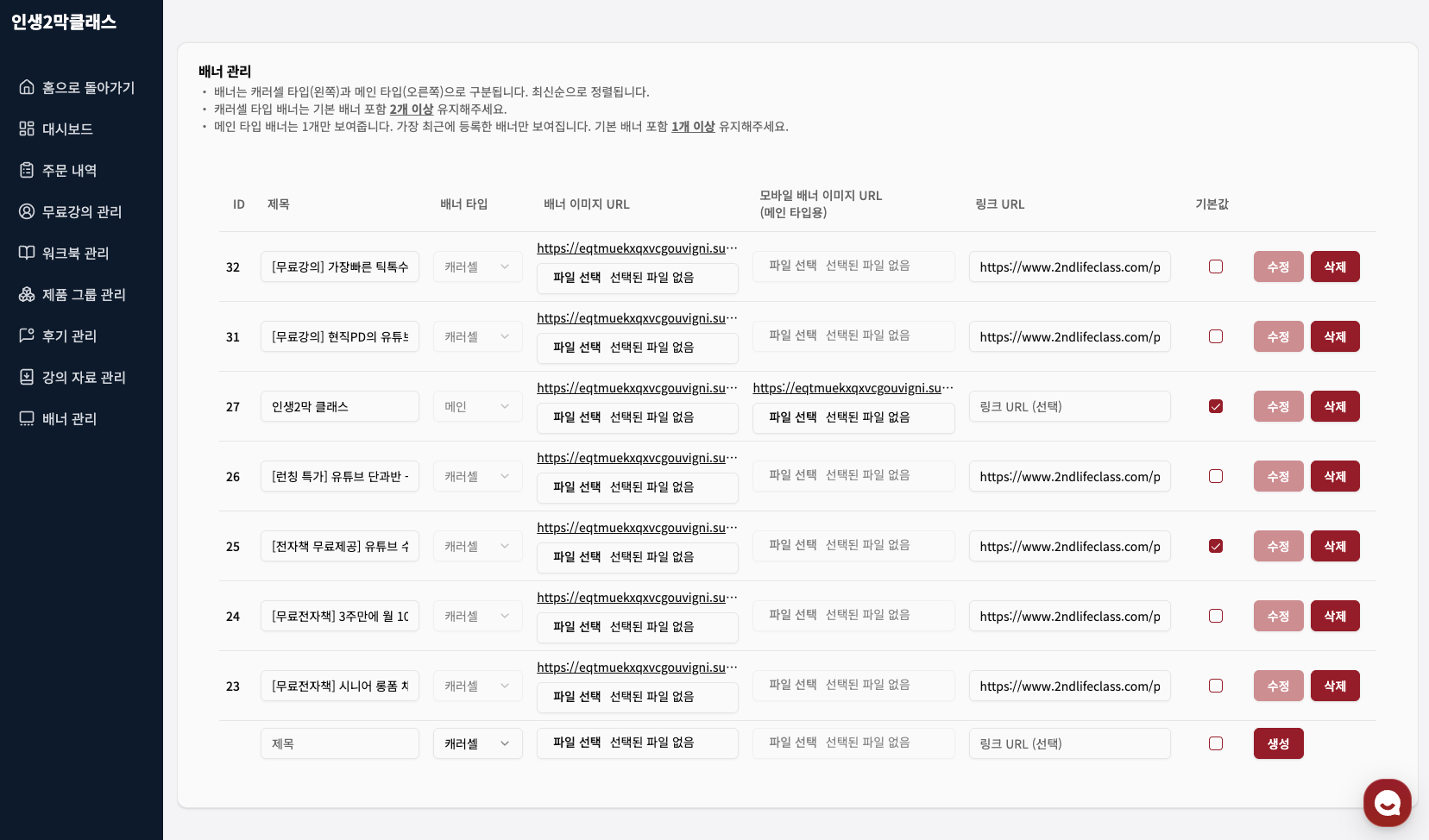
Task: Delete banner 25 with the 삭제 button
Action: click(1334, 546)
